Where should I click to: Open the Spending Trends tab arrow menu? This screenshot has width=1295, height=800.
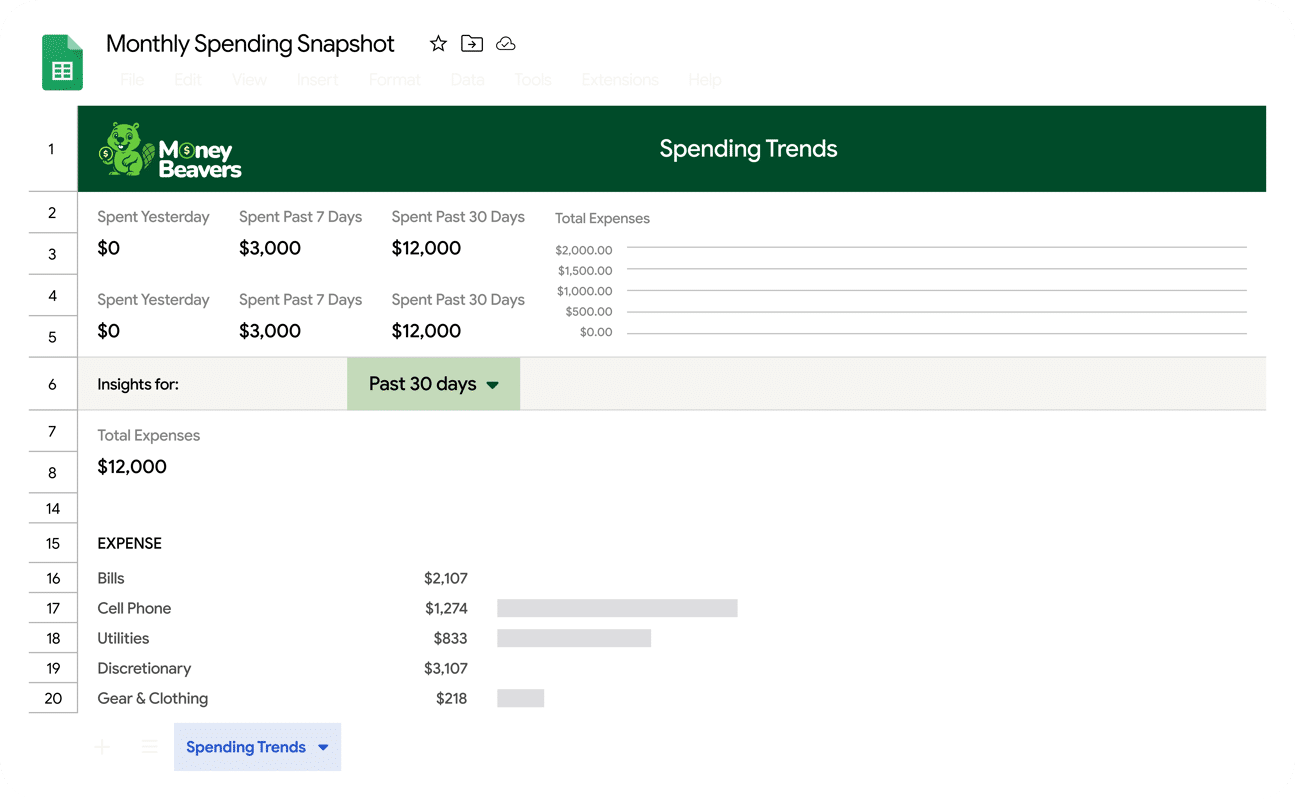(323, 748)
